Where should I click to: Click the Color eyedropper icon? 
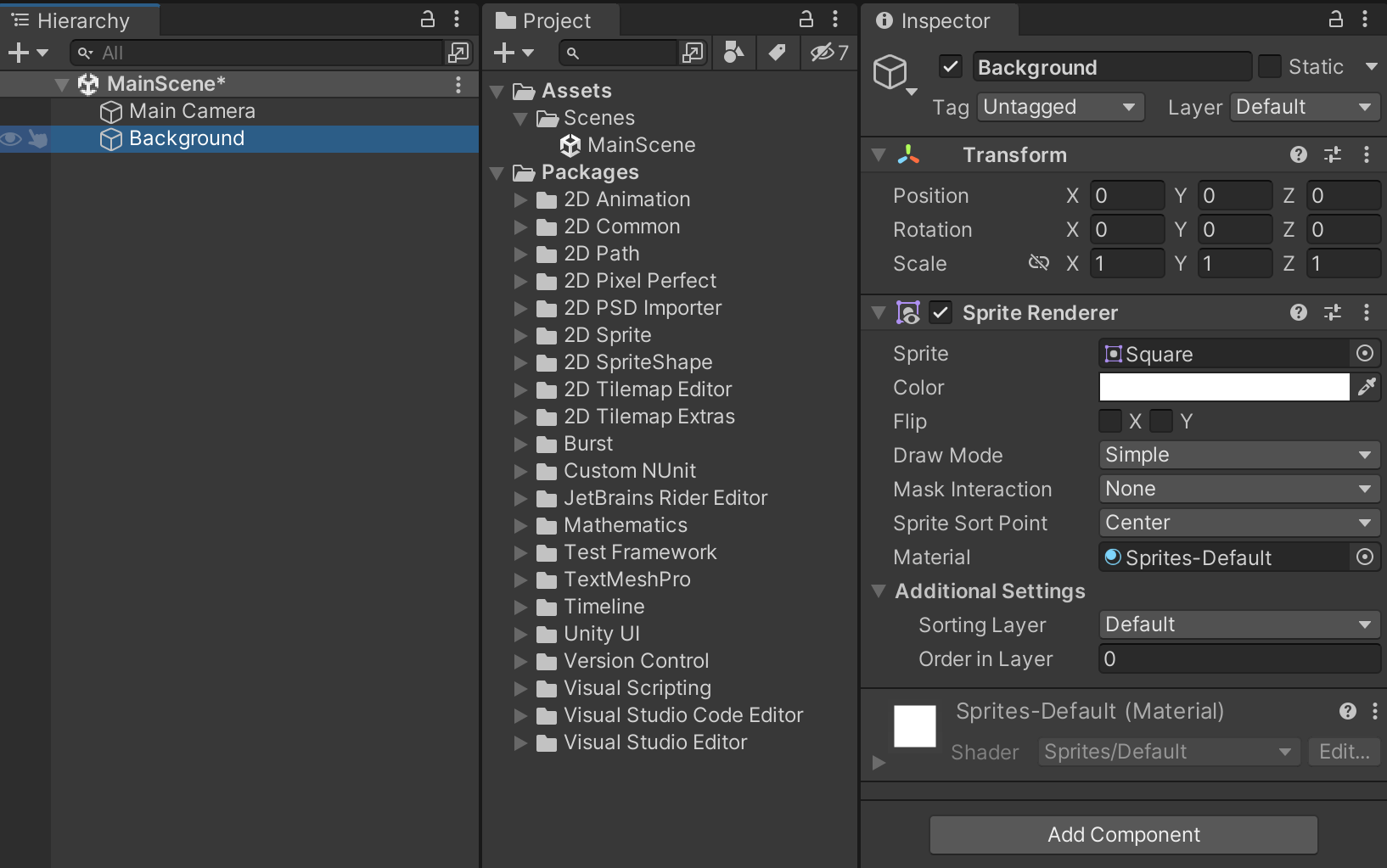[x=1367, y=387]
